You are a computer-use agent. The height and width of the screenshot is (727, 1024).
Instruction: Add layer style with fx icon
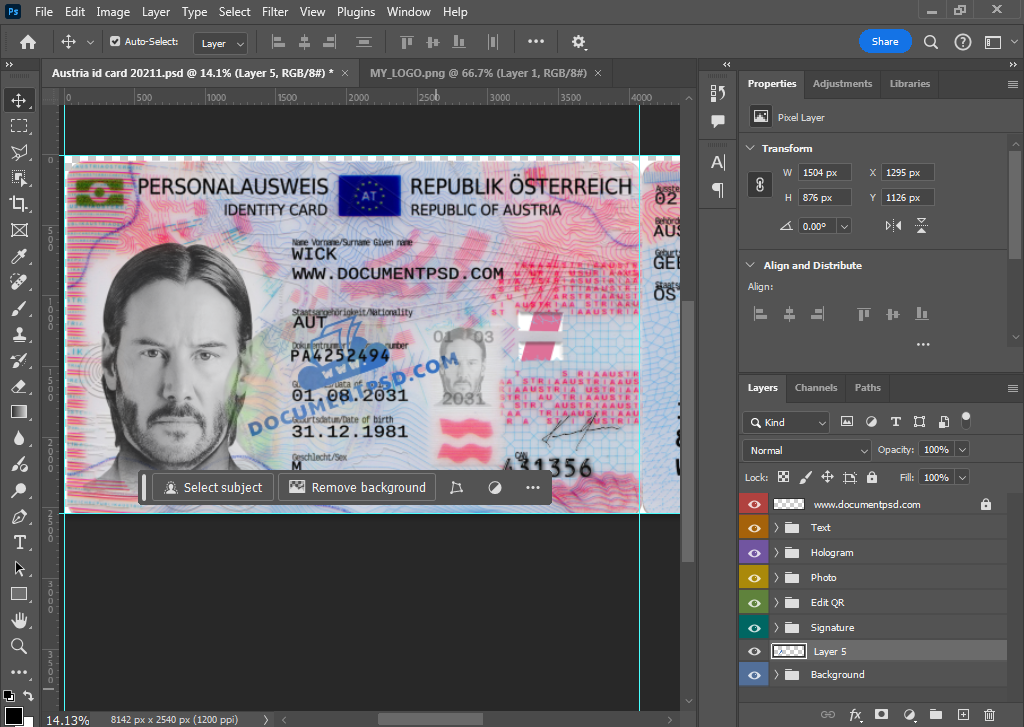855,715
